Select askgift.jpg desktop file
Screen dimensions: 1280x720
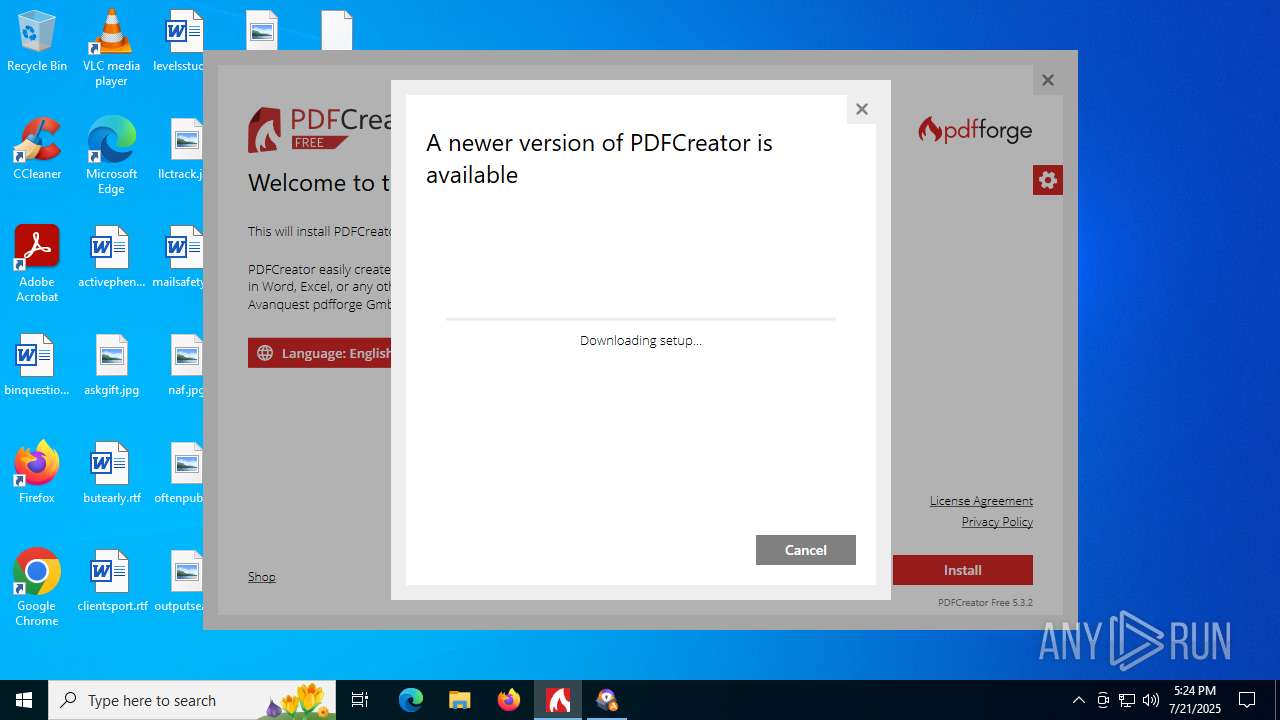point(111,366)
